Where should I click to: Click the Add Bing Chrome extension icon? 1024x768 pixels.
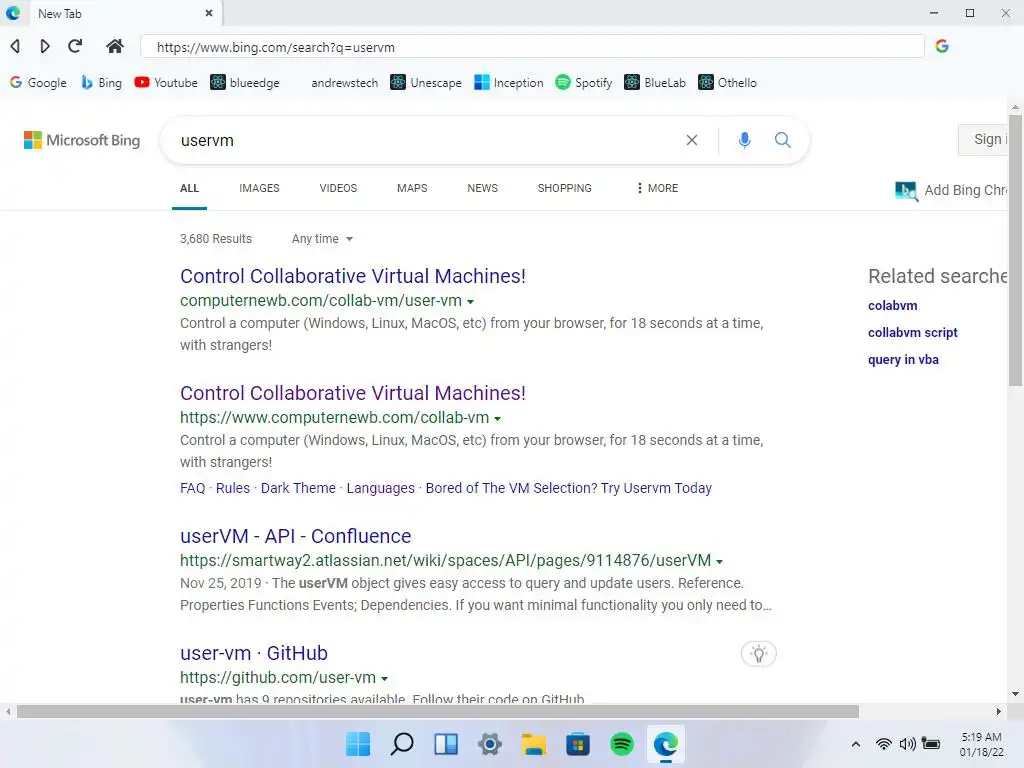906,191
